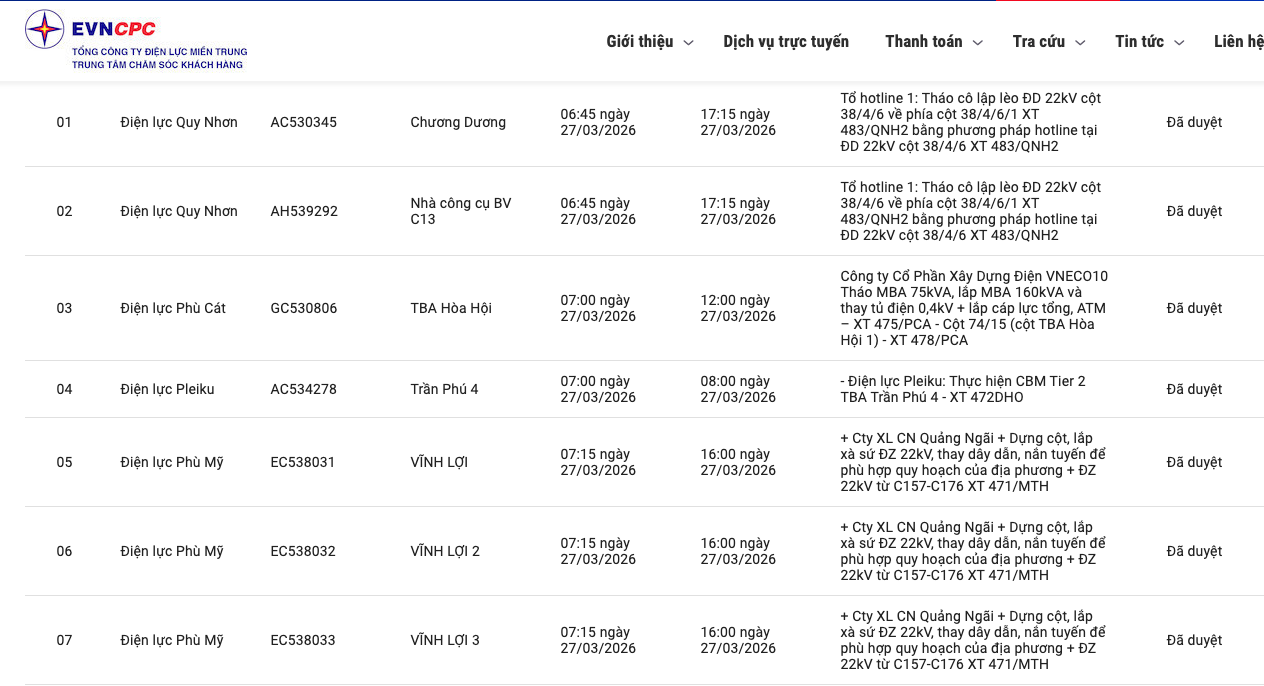Click Điện lực Pleiku in row 04
Viewport: 1264px width, 686px height.
(167, 389)
